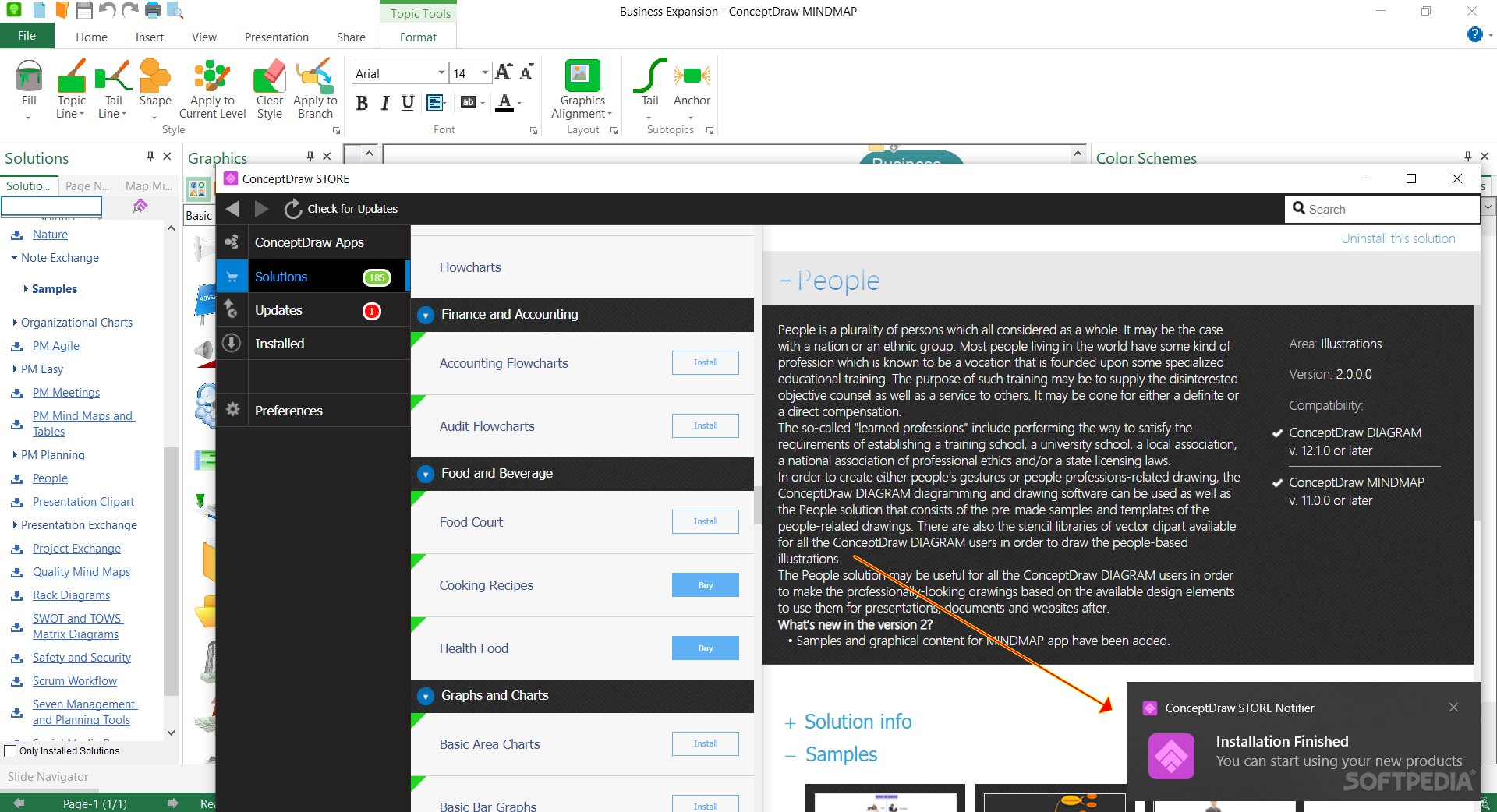Click download icon next to PM Agile
The height and width of the screenshot is (812, 1497).
click(16, 347)
